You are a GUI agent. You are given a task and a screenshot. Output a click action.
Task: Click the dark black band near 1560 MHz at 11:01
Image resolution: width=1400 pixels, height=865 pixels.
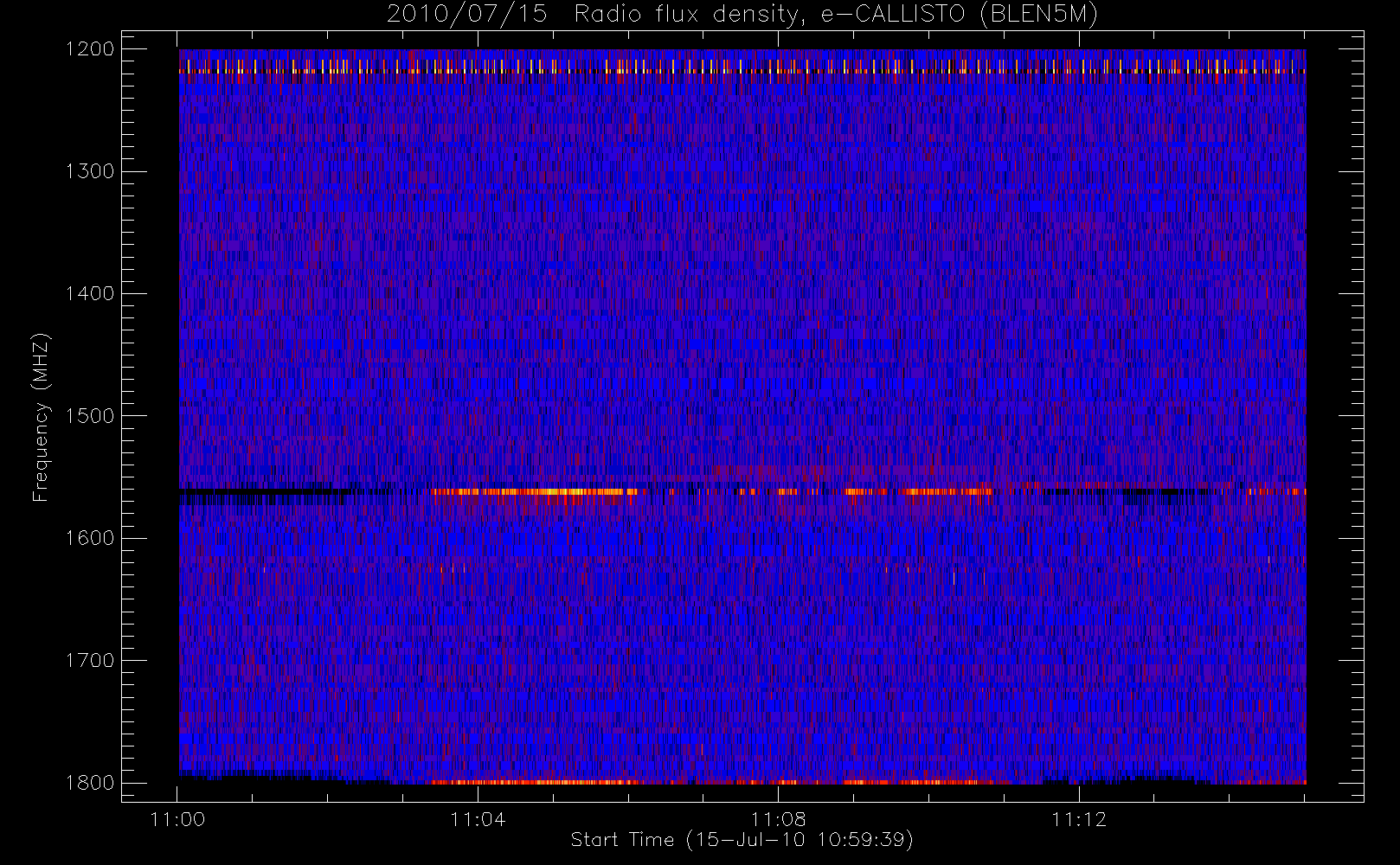click(x=264, y=492)
